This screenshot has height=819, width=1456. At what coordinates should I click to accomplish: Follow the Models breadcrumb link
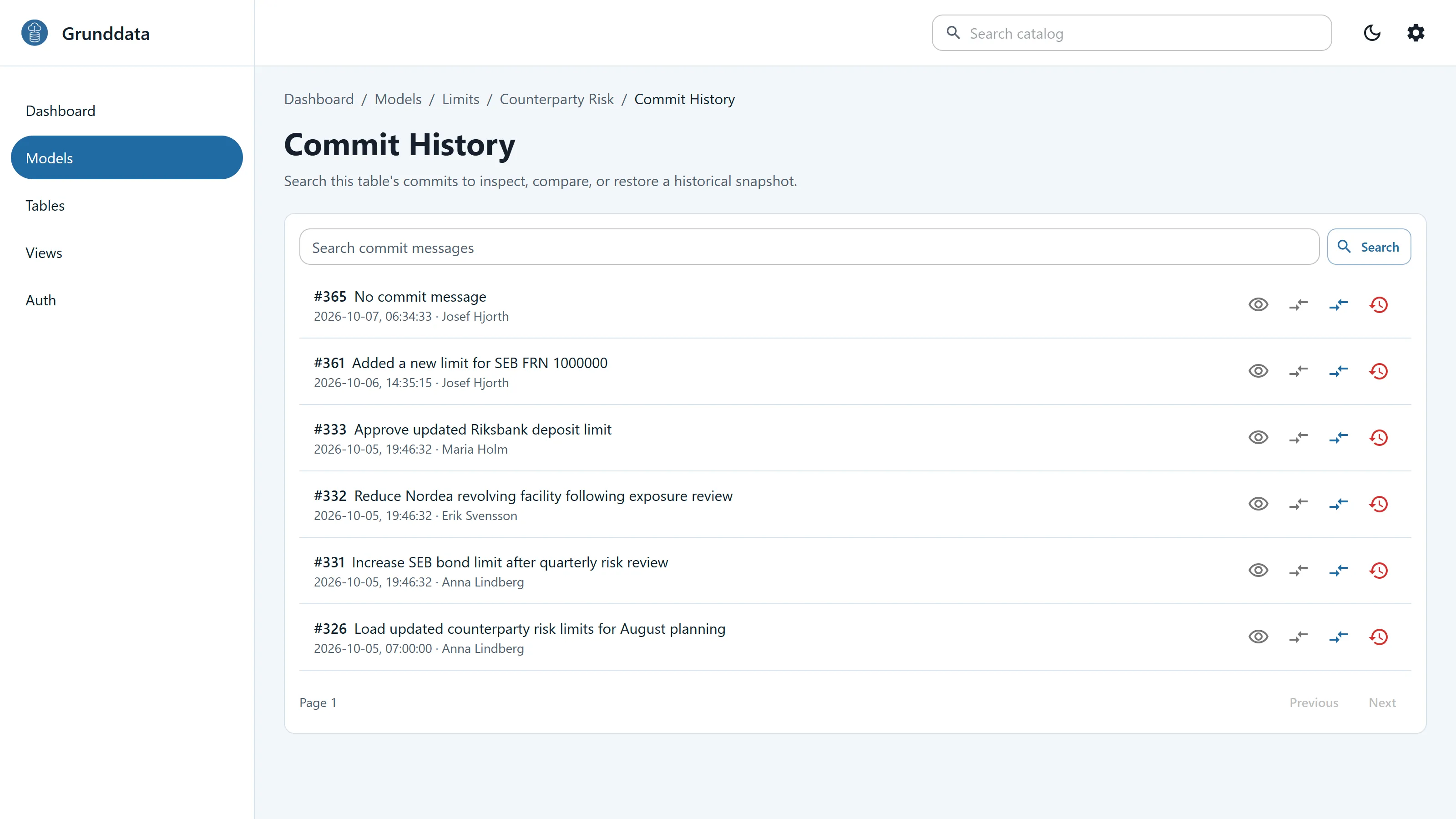(398, 99)
